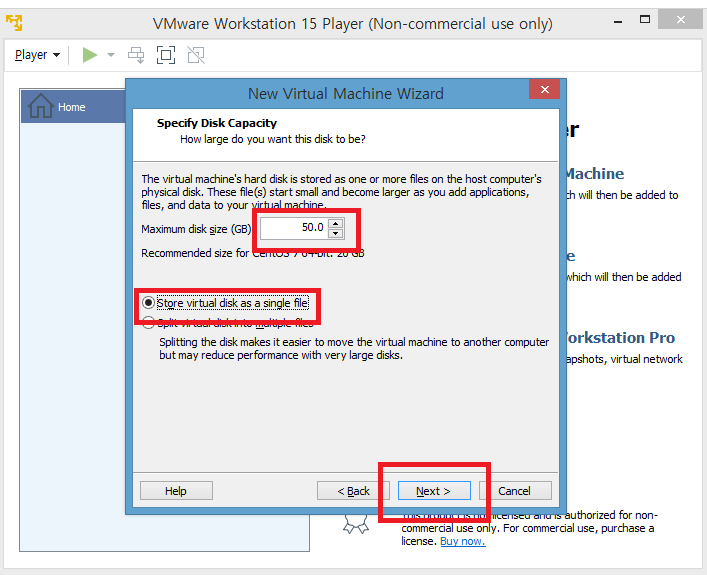Go to previous step with Back button
Screen dimensions: 707x575
(353, 491)
